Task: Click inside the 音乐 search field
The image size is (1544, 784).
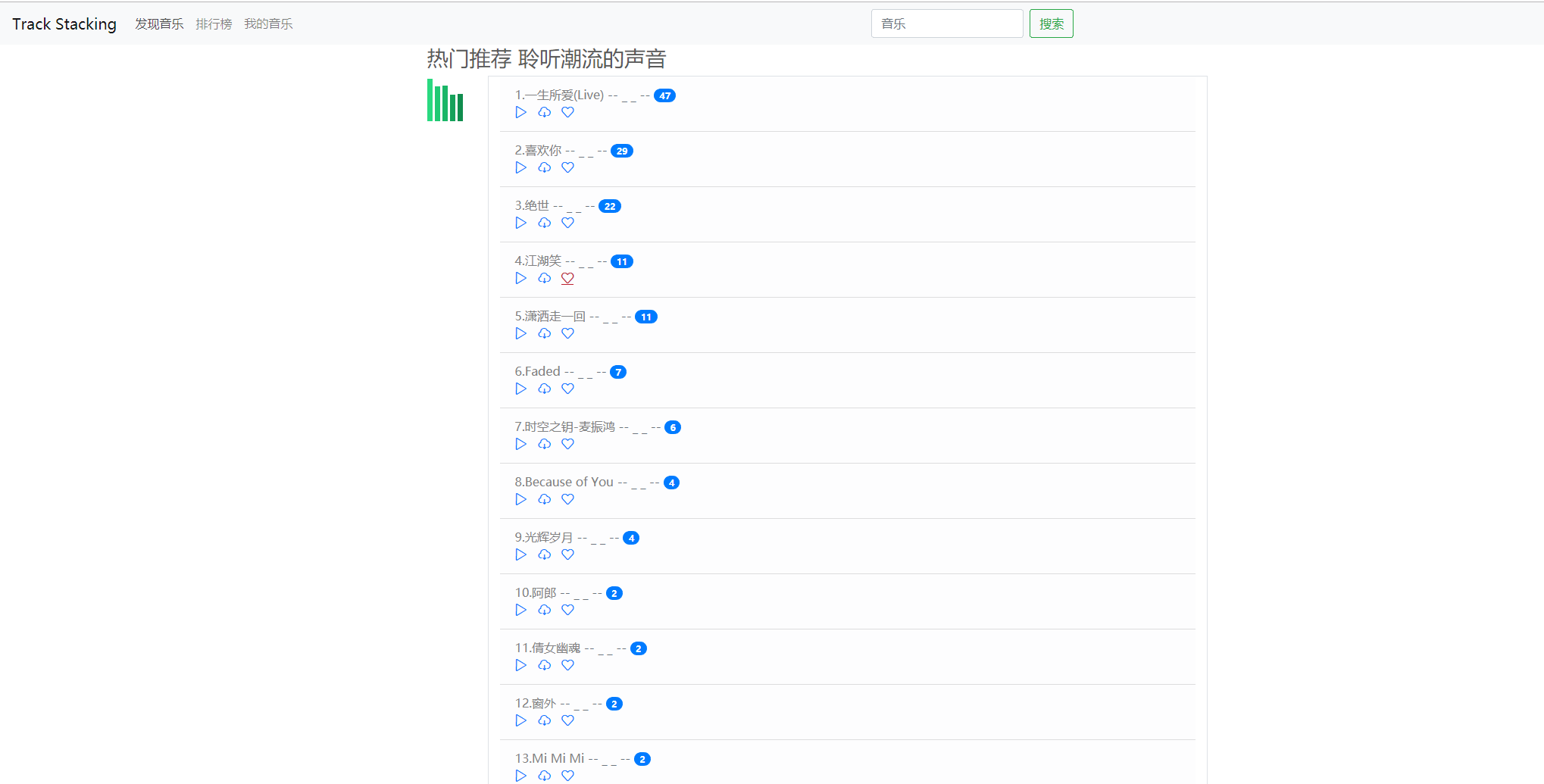Action: (946, 23)
